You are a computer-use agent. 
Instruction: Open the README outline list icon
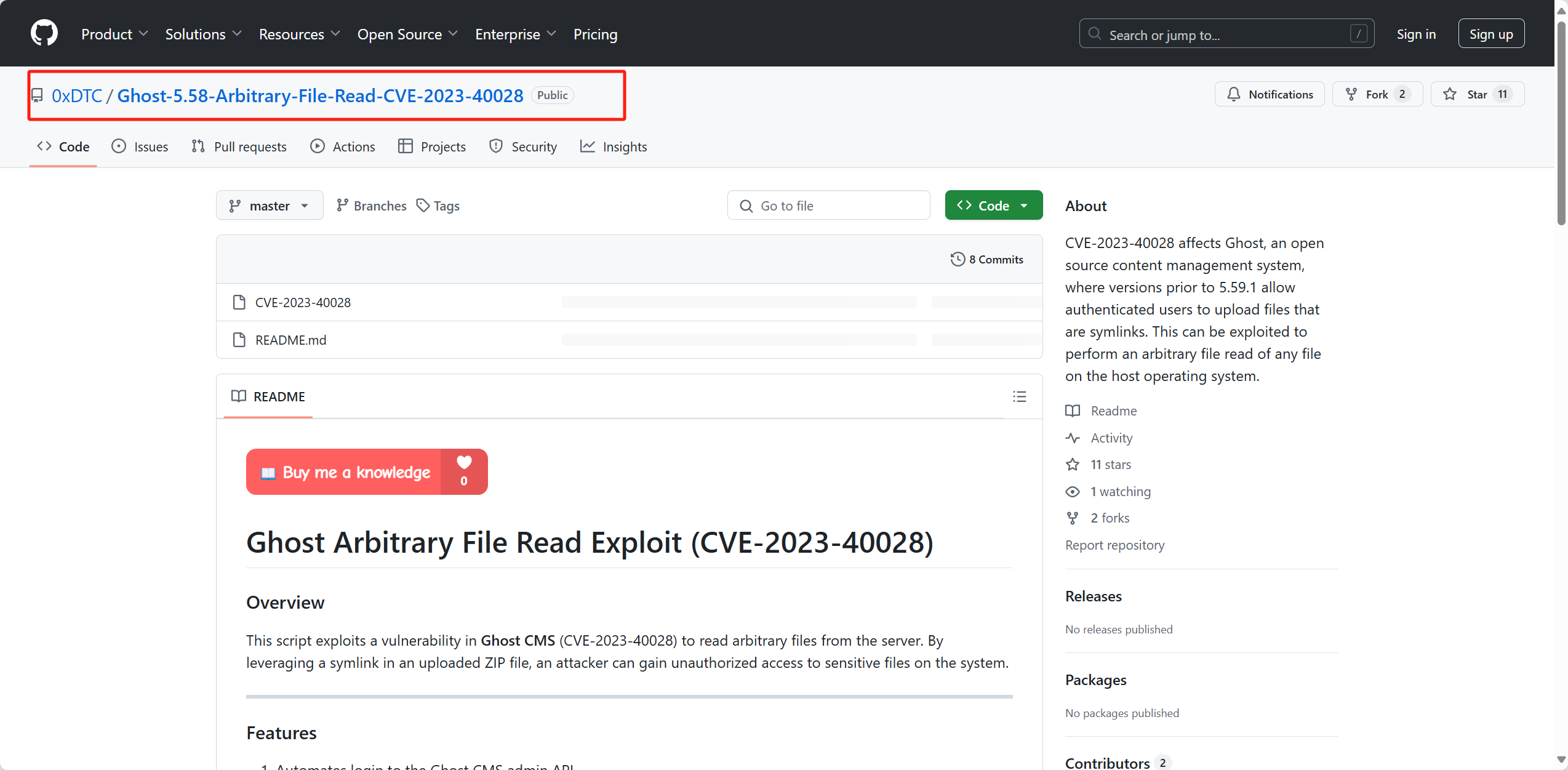[1019, 397]
